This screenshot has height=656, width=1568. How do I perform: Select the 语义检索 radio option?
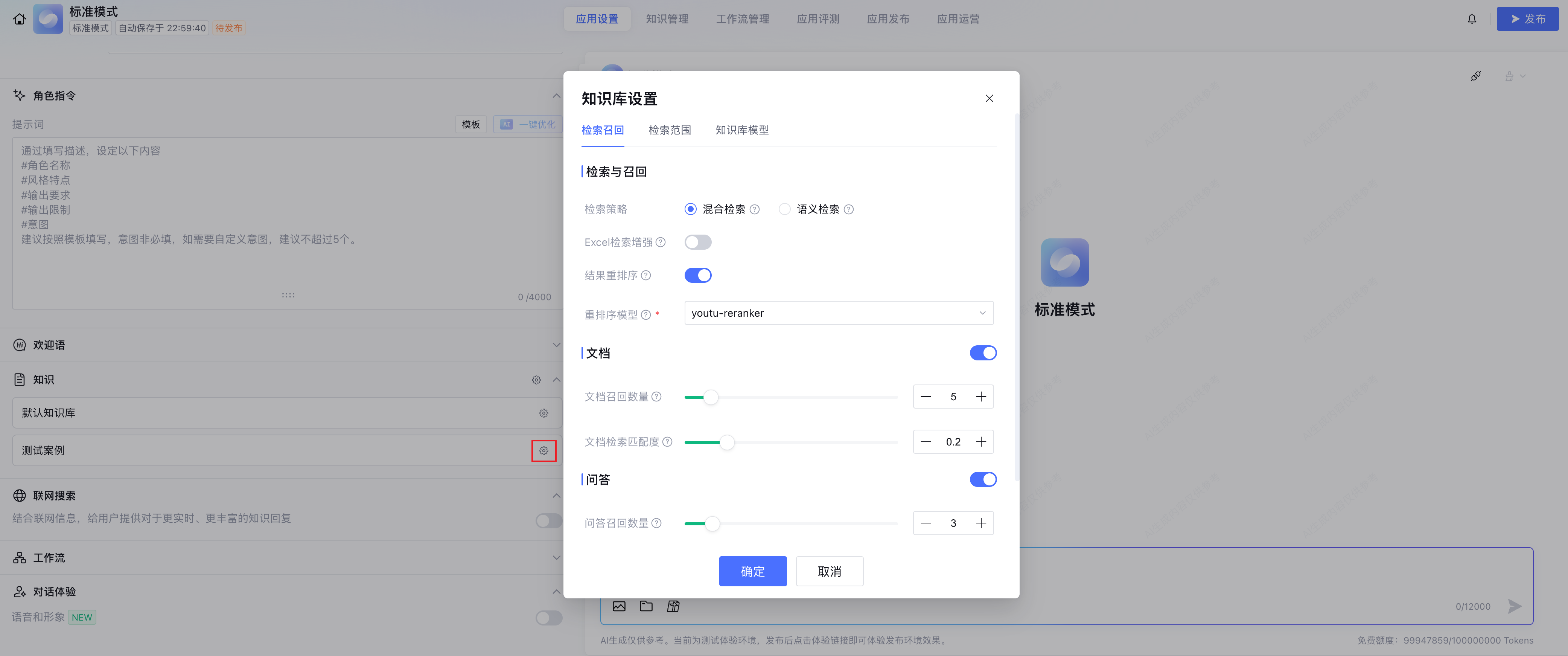(x=785, y=209)
